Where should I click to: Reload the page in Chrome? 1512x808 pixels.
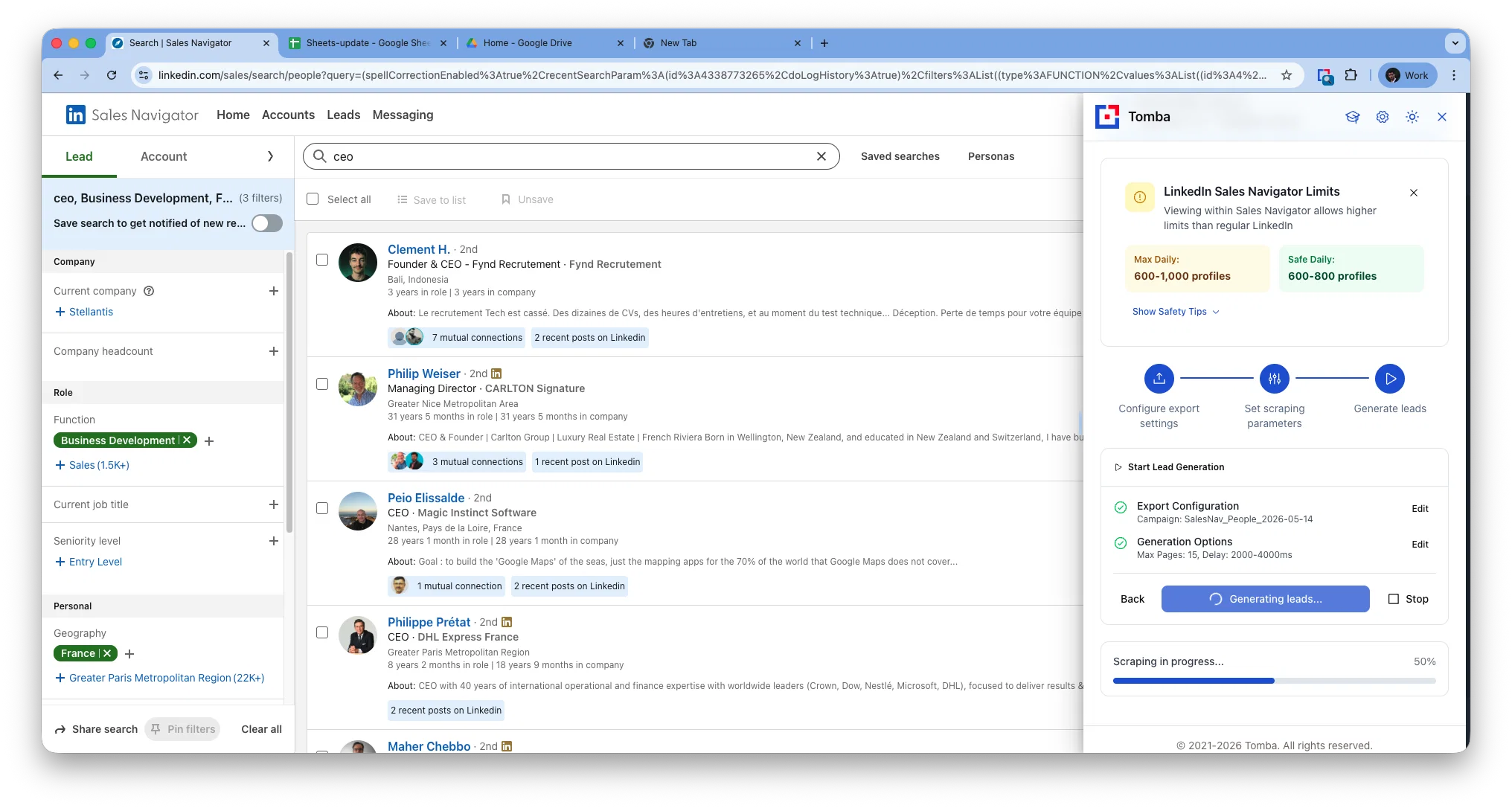112,75
